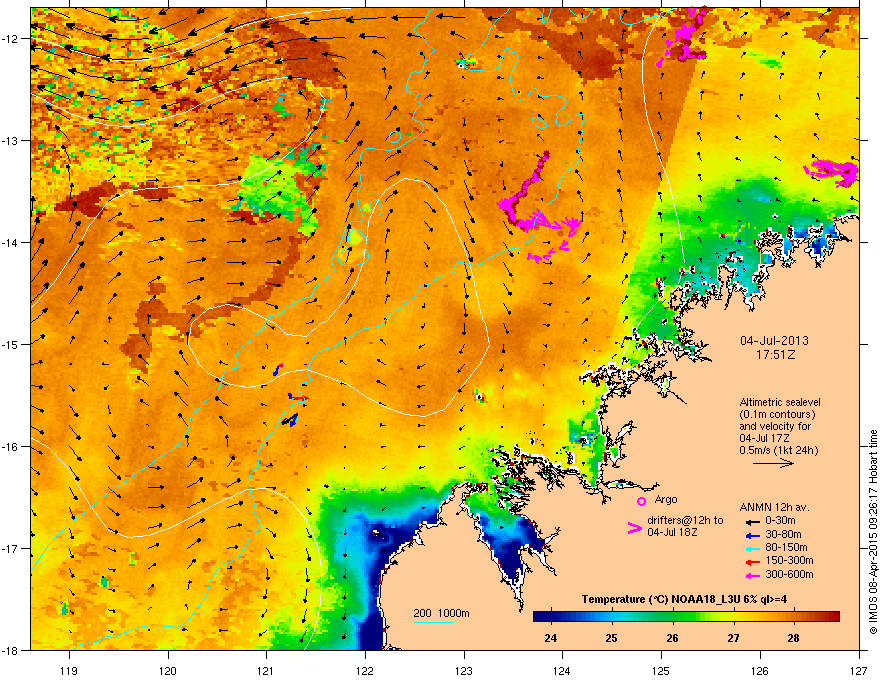Image resolution: width=880 pixels, height=680 pixels.
Task: Click the longitude axis label '120'
Action: click(x=168, y=671)
